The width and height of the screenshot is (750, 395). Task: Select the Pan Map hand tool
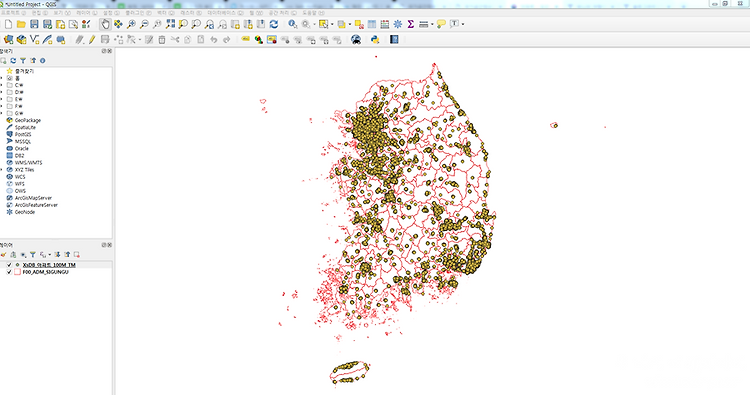[x=105, y=24]
